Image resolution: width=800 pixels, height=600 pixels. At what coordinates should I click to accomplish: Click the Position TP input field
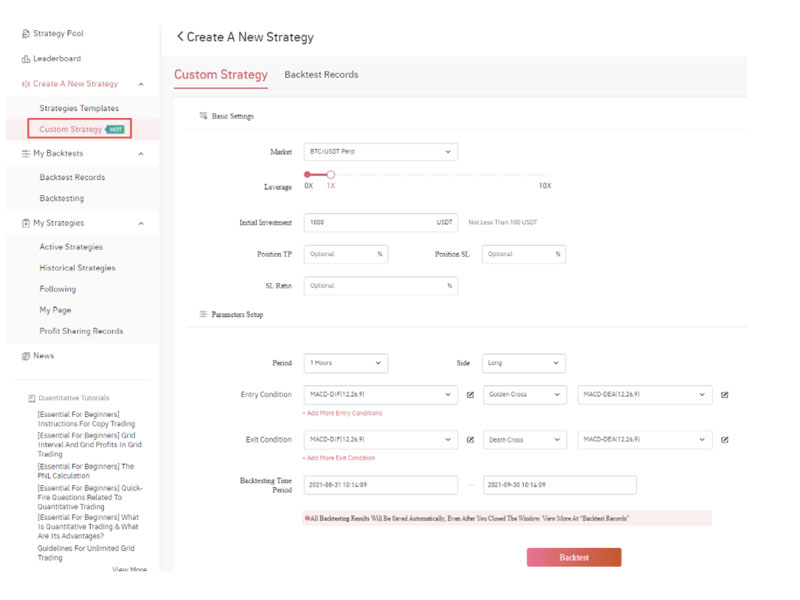click(x=346, y=254)
